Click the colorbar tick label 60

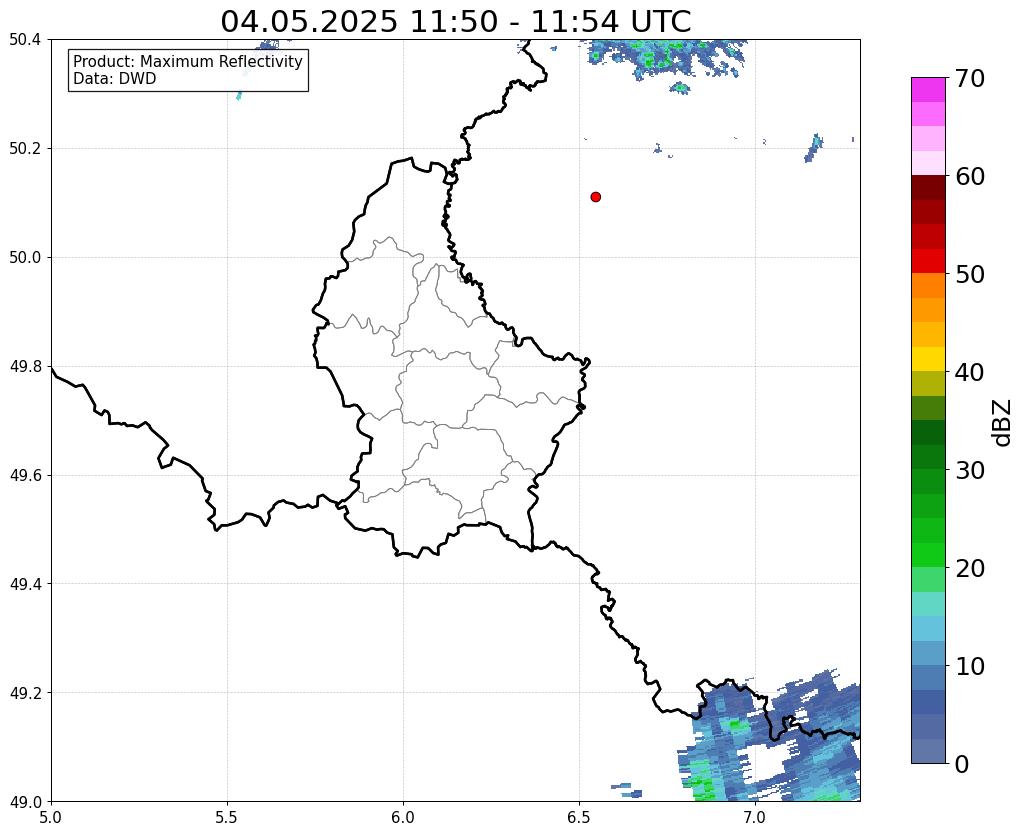pyautogui.click(x=970, y=176)
